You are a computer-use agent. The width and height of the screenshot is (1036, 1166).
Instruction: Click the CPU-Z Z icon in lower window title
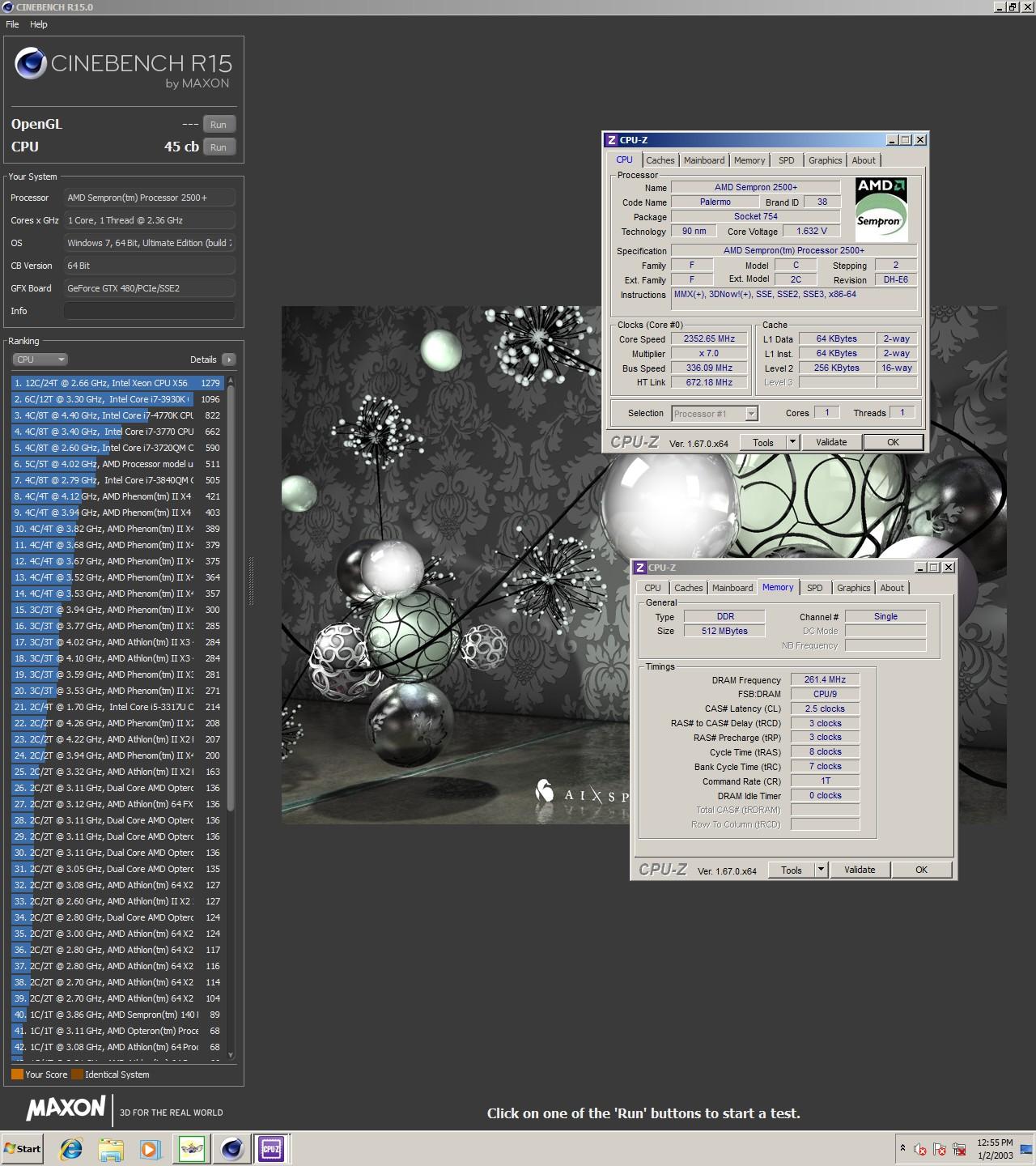coord(640,568)
